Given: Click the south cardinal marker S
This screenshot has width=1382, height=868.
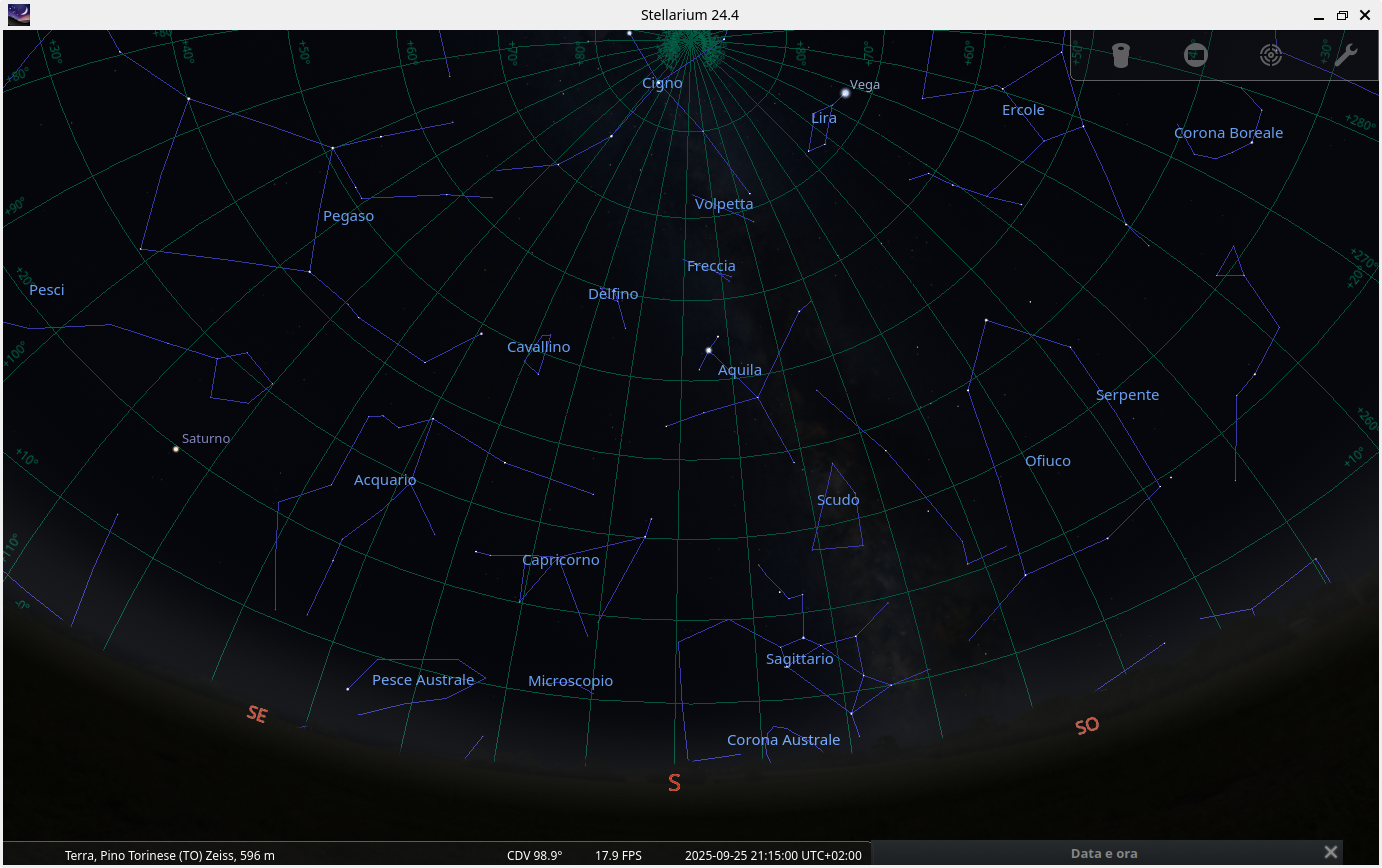Looking at the screenshot, I should click(673, 783).
